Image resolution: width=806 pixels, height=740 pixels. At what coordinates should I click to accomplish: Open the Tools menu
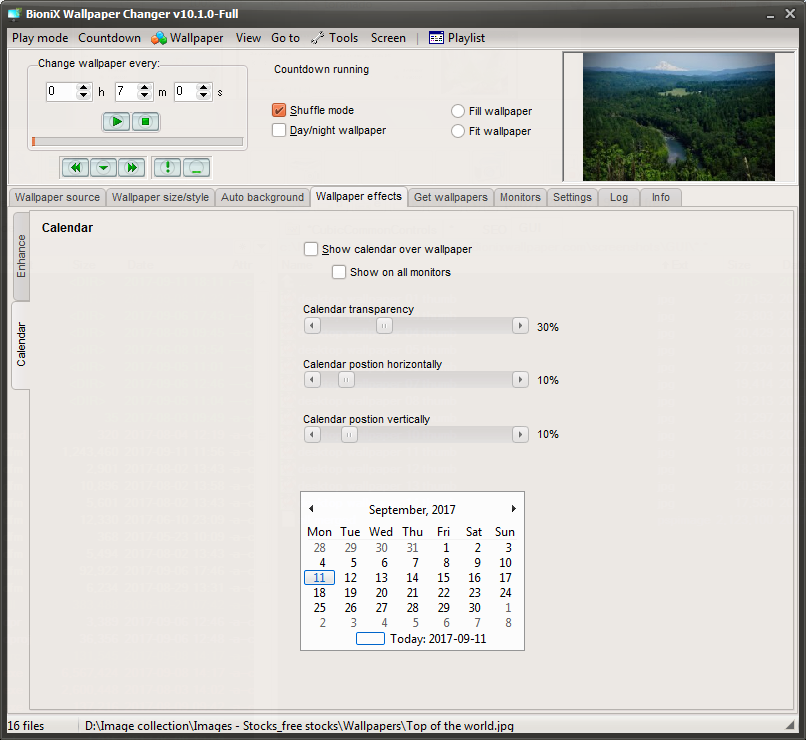335,38
